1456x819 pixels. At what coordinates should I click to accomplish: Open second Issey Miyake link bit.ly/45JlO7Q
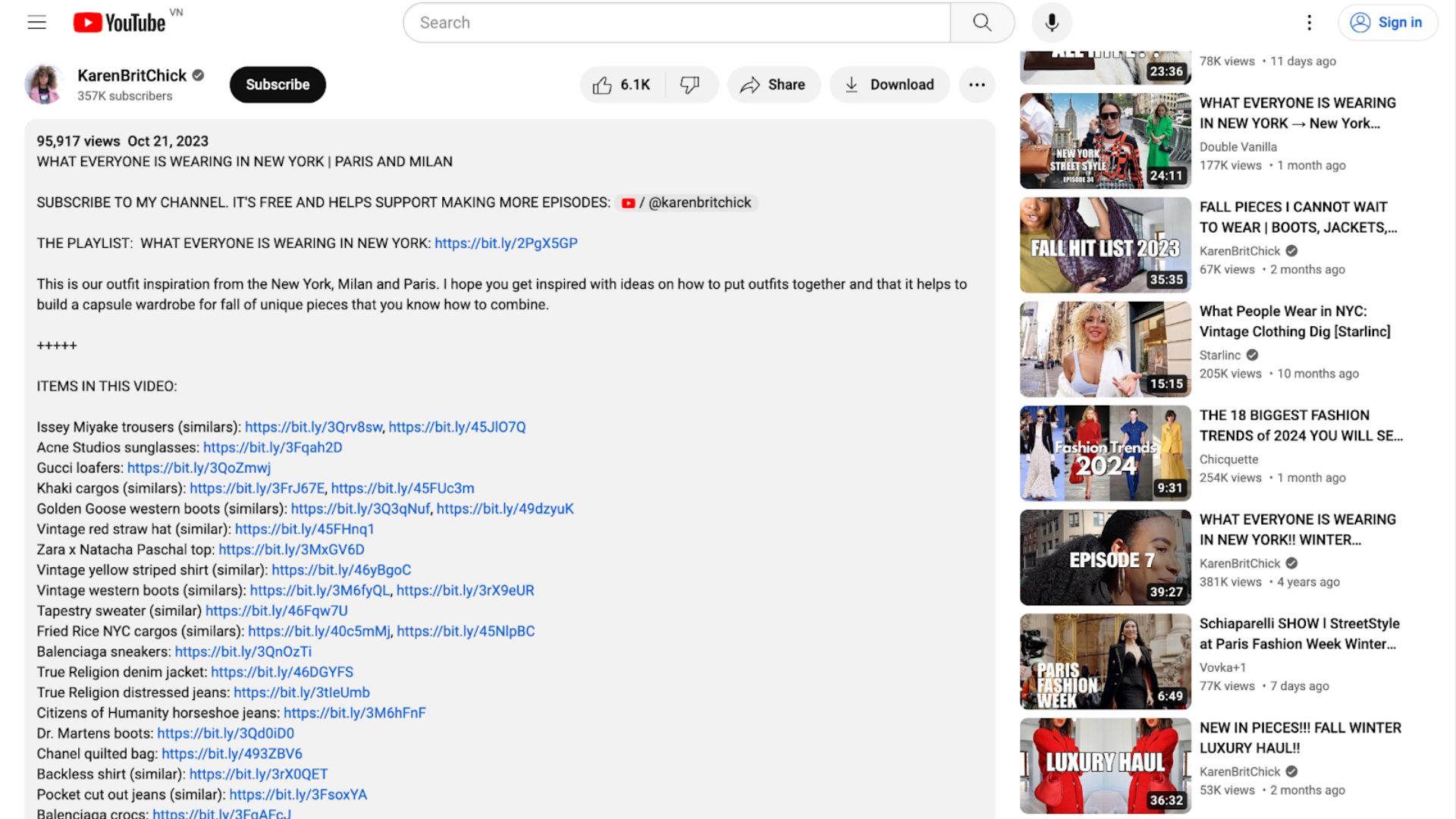[x=457, y=427]
